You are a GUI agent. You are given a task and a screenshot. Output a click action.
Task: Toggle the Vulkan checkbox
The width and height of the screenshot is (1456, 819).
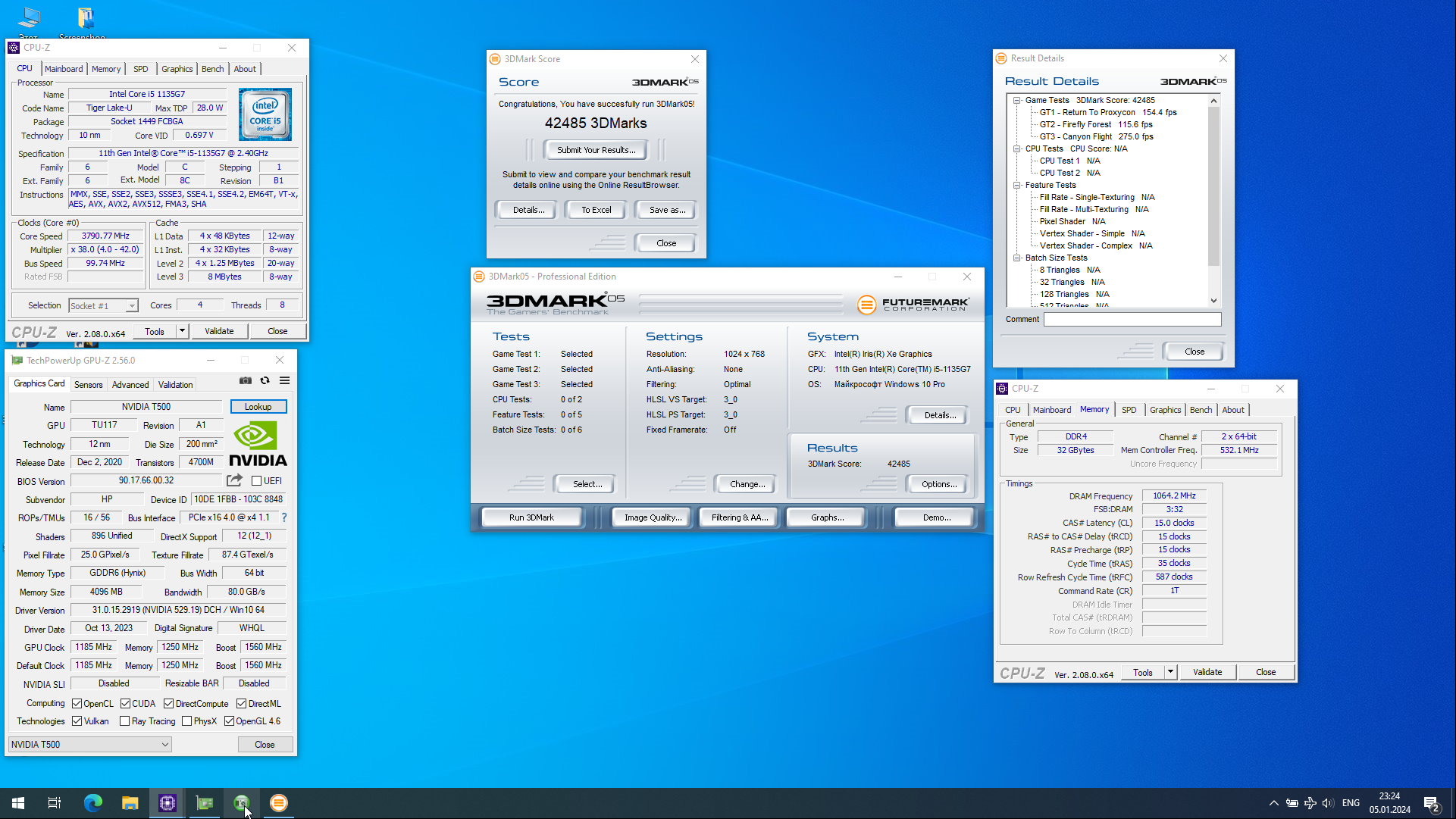(77, 721)
